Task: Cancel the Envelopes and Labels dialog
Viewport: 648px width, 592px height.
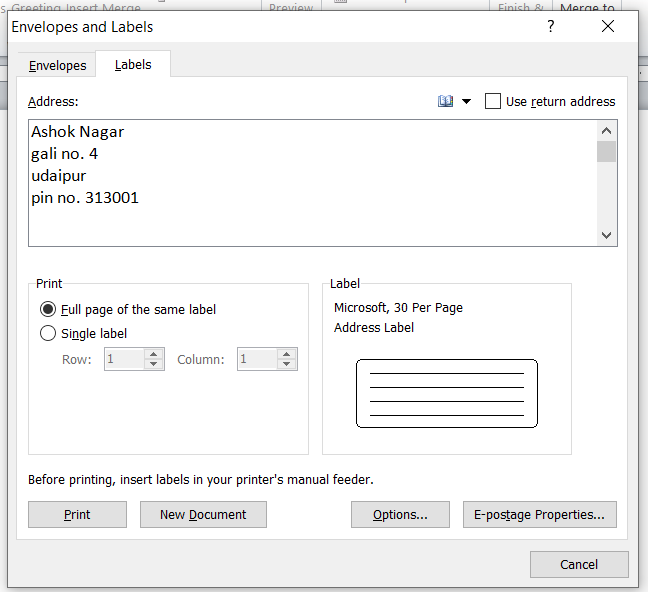Action: [578, 564]
